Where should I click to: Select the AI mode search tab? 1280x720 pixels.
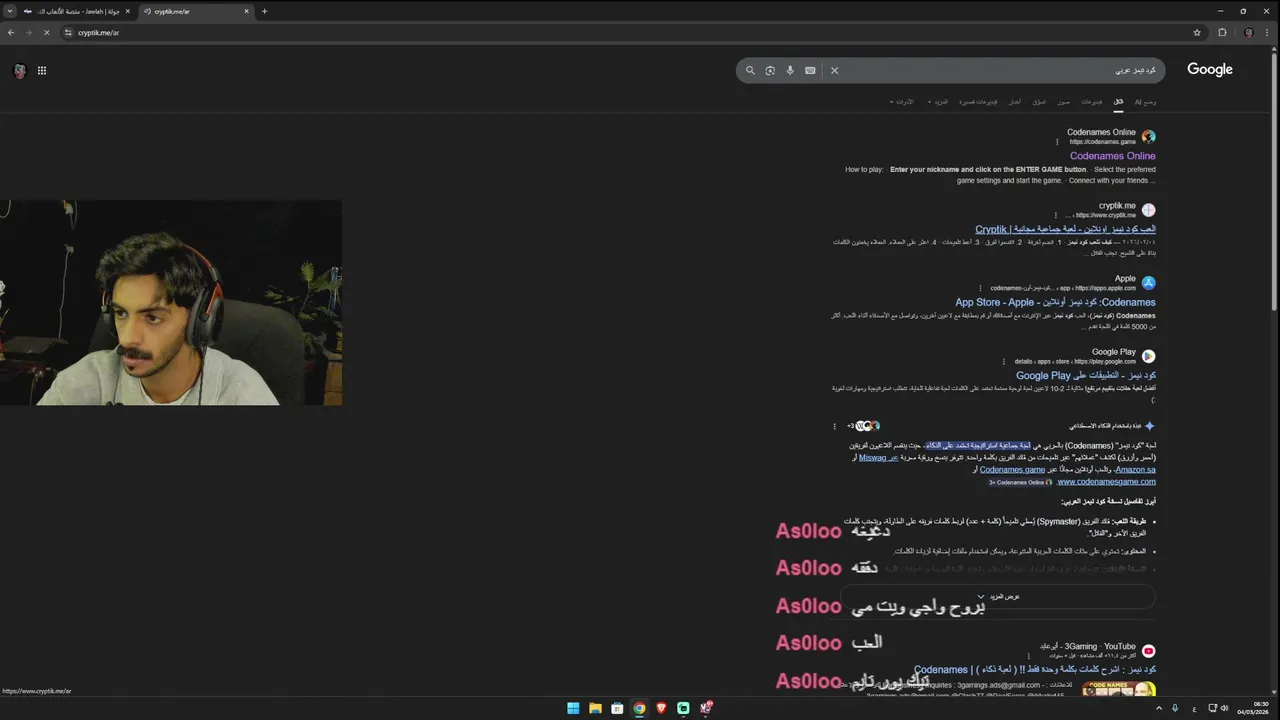(1145, 101)
